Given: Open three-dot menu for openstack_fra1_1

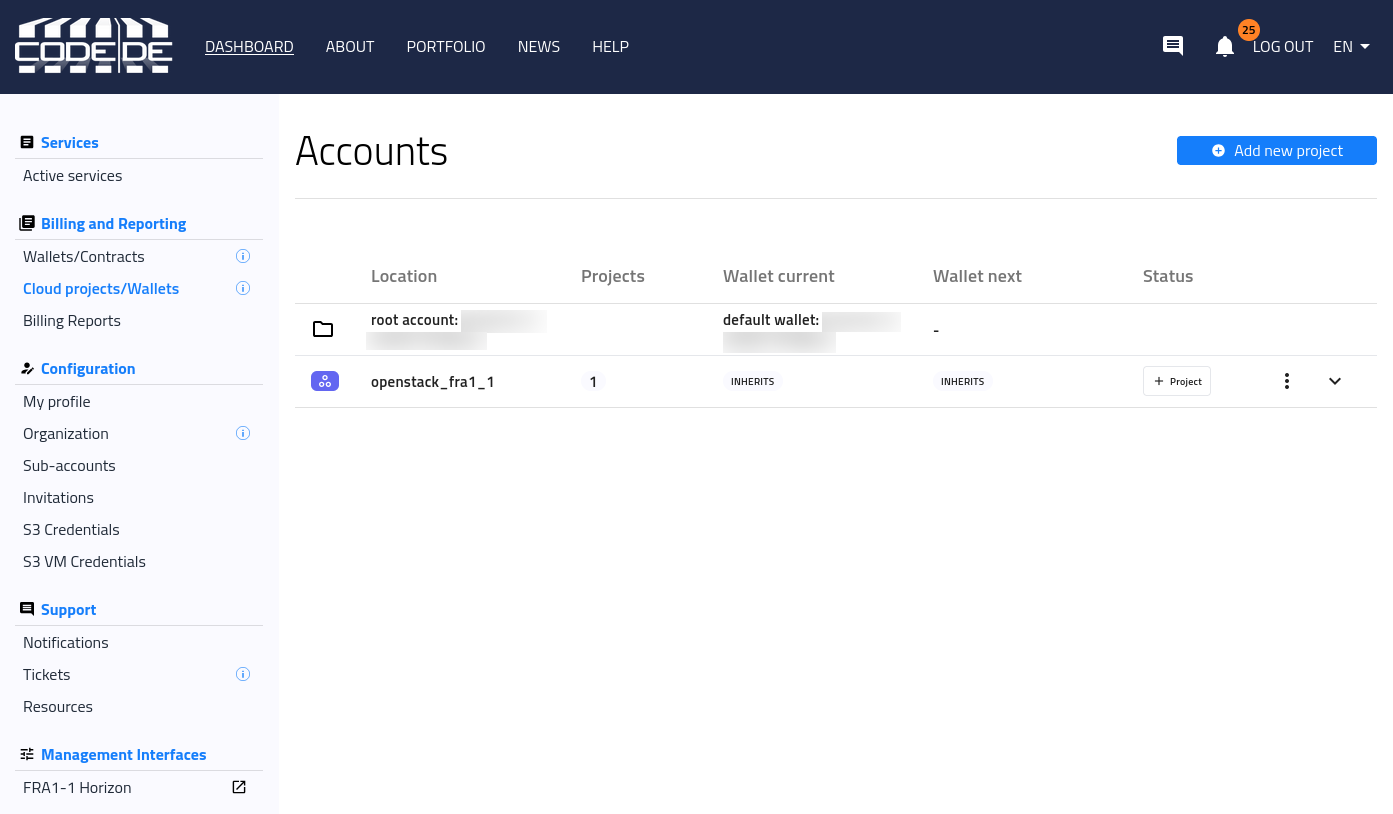Looking at the screenshot, I should click(1287, 381).
